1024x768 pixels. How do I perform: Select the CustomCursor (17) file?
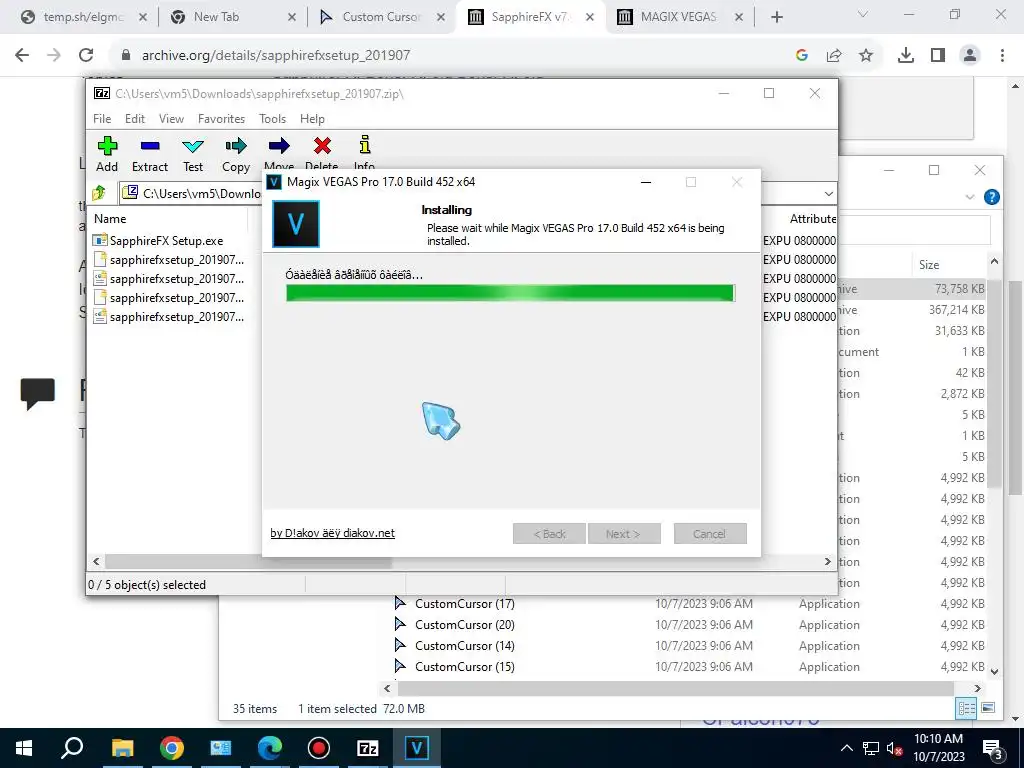(464, 603)
